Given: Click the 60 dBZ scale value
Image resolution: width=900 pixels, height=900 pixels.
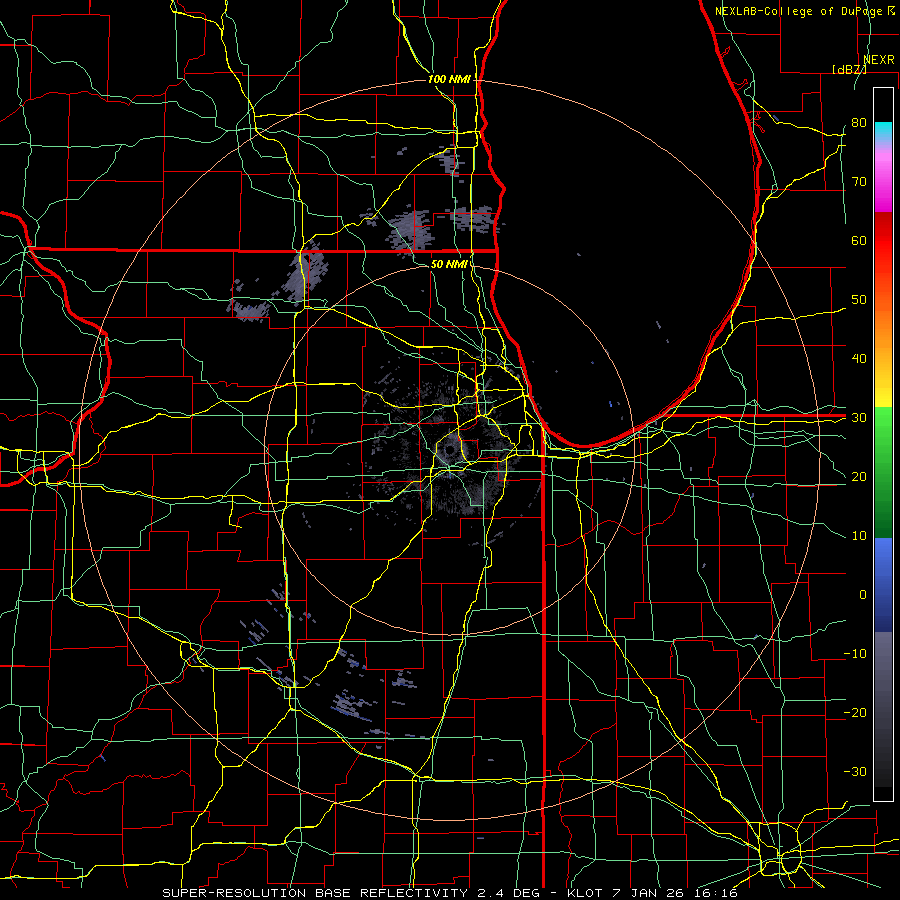Looking at the screenshot, I should (859, 240).
